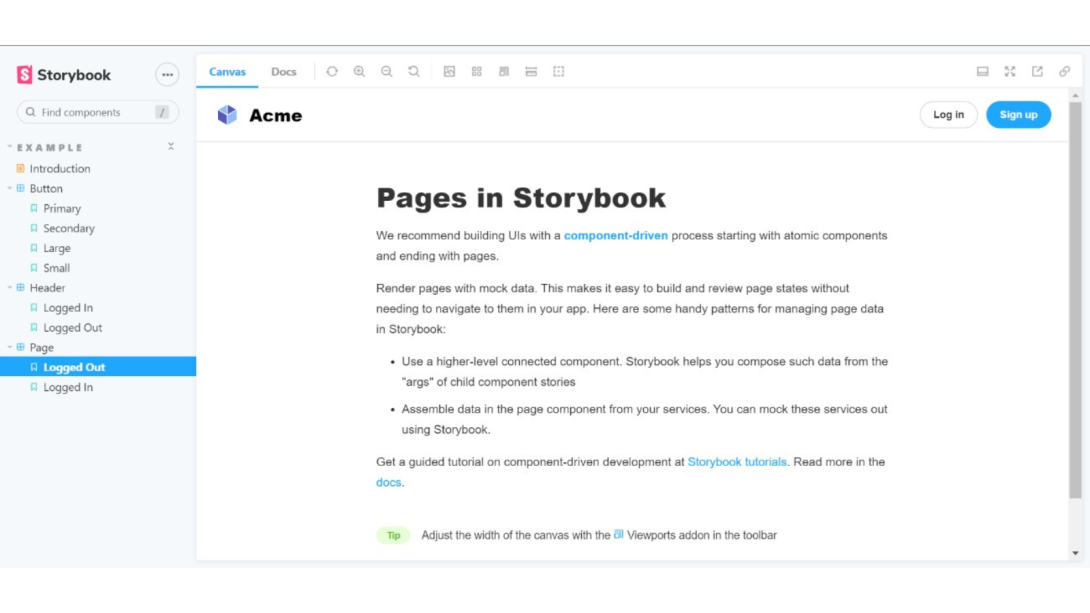Go full screen with the toolbar icon
The height and width of the screenshot is (613, 1090).
click(1010, 72)
